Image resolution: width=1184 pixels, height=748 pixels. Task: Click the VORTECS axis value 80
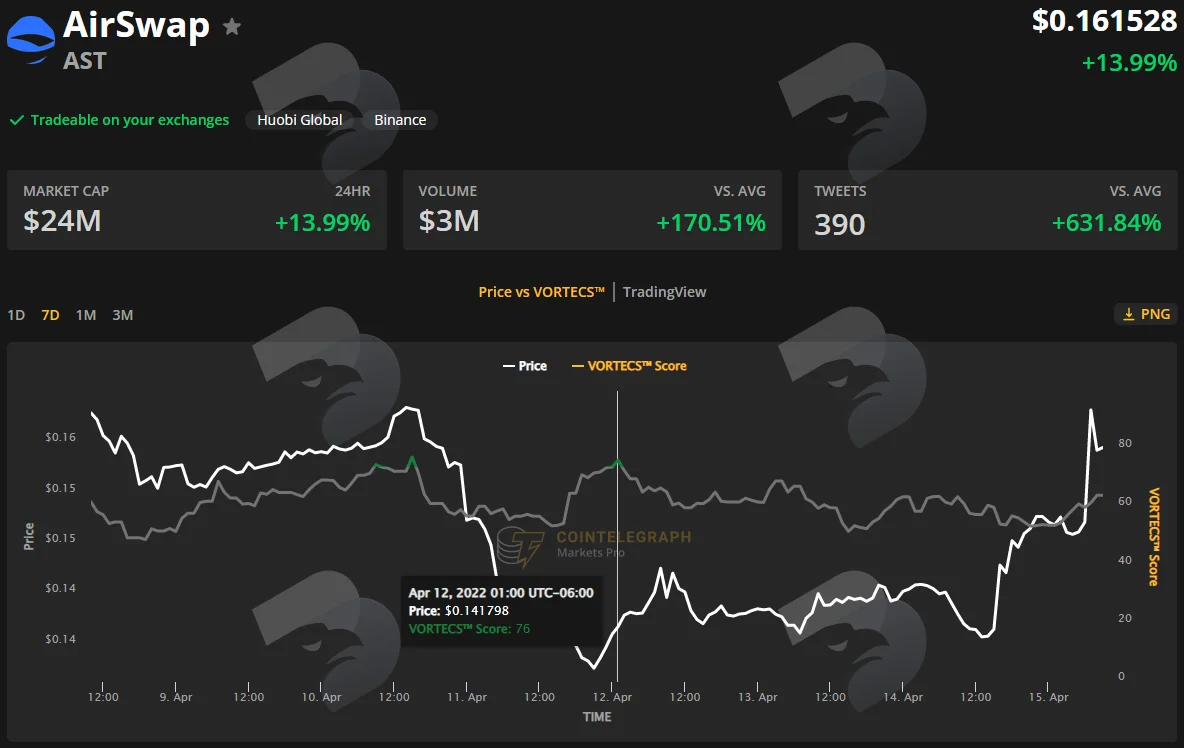click(1125, 443)
